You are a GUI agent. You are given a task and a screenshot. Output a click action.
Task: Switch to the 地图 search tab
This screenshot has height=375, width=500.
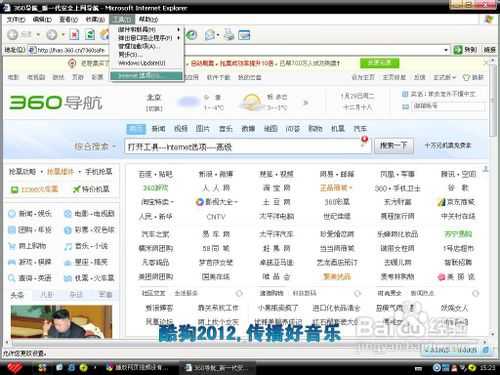coord(270,129)
